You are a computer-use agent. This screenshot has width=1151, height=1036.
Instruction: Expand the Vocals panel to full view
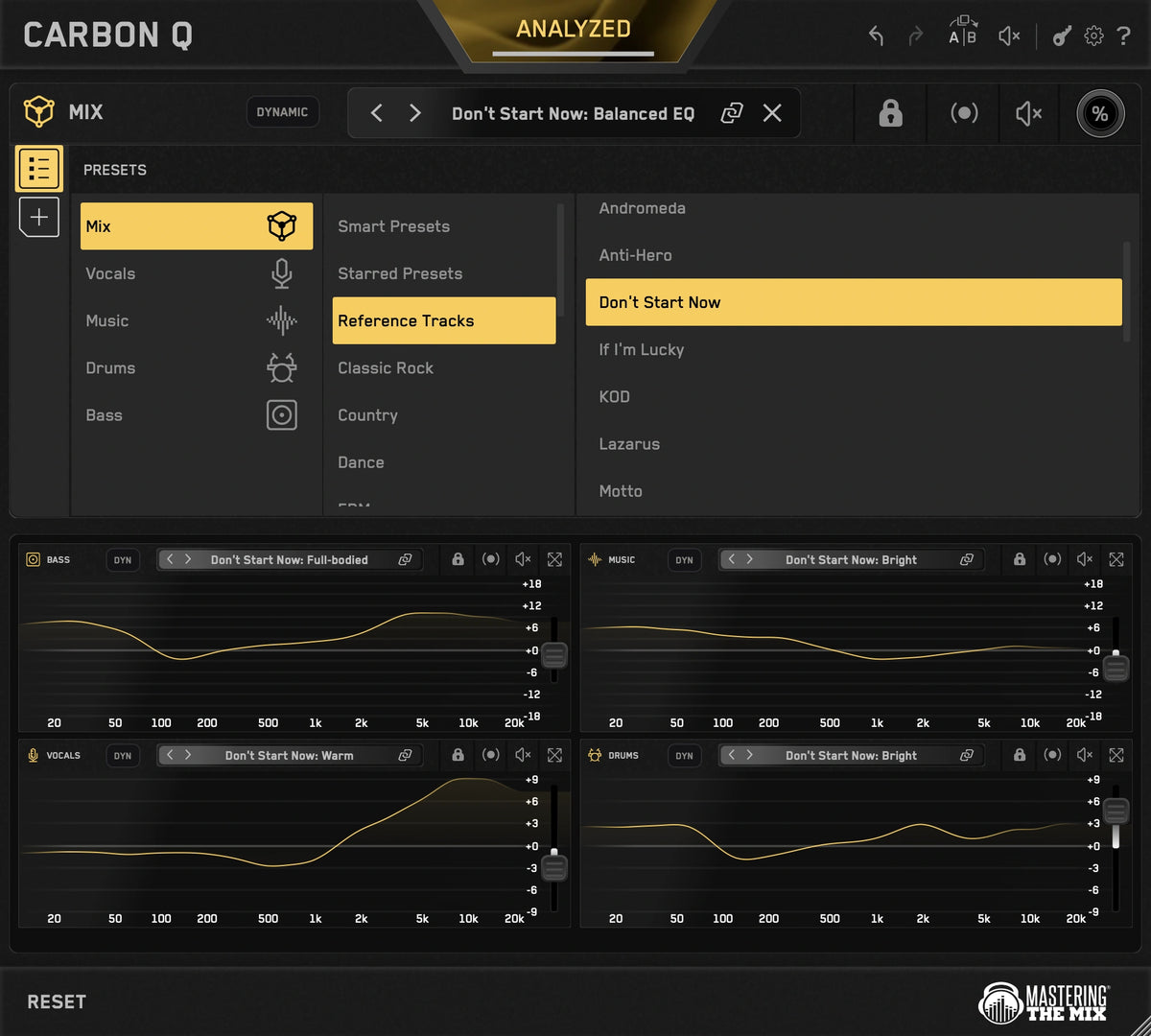pos(554,755)
